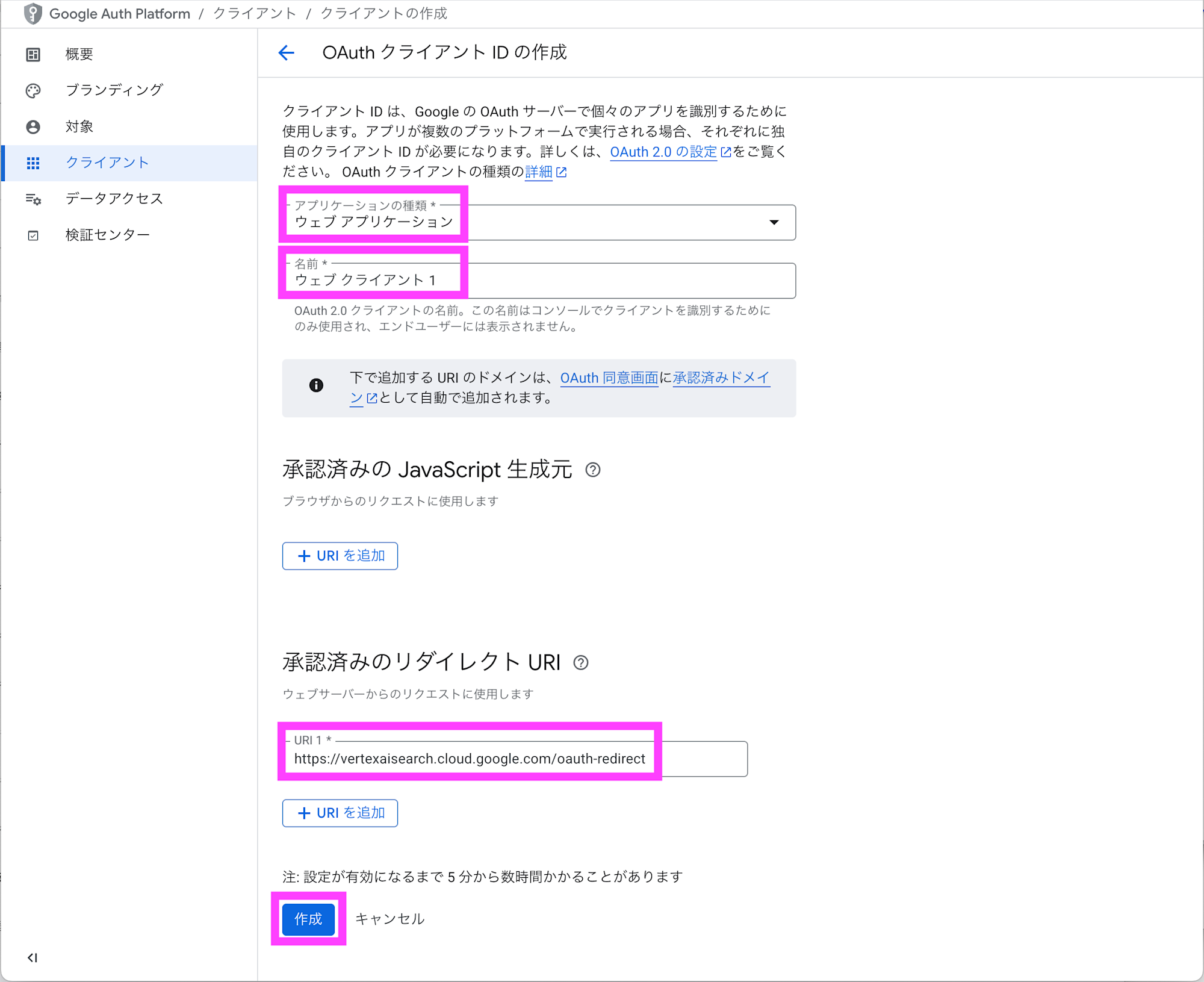
Task: Open the ウェブ アプリケーション type selector
Action: pos(539,223)
